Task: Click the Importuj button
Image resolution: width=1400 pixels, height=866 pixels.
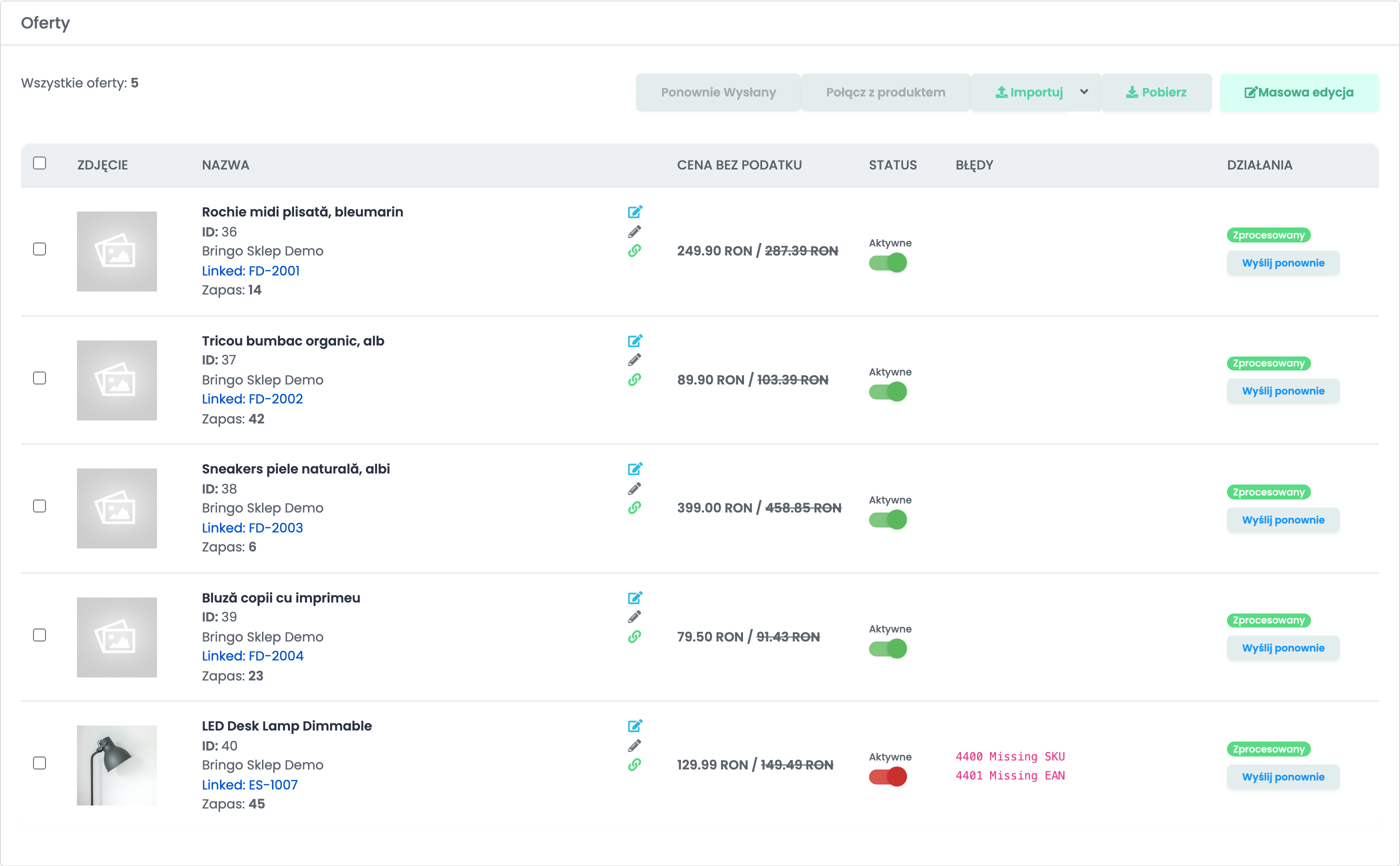Action: point(1029,92)
